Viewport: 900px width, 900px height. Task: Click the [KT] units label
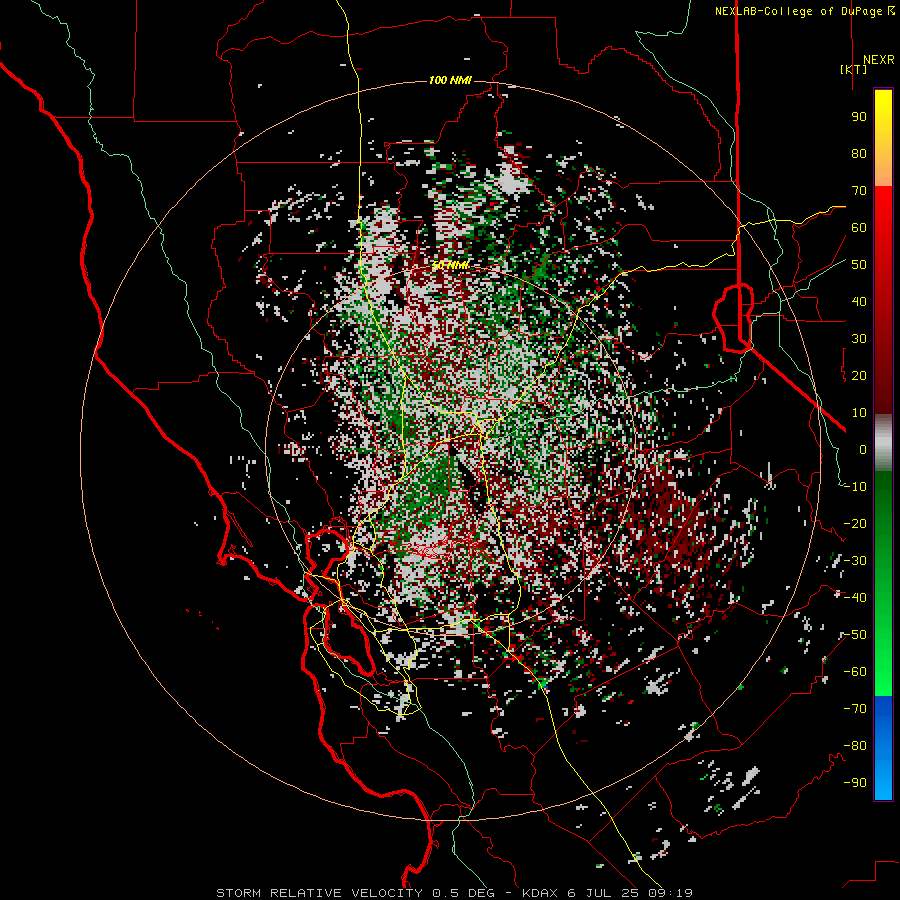click(854, 69)
